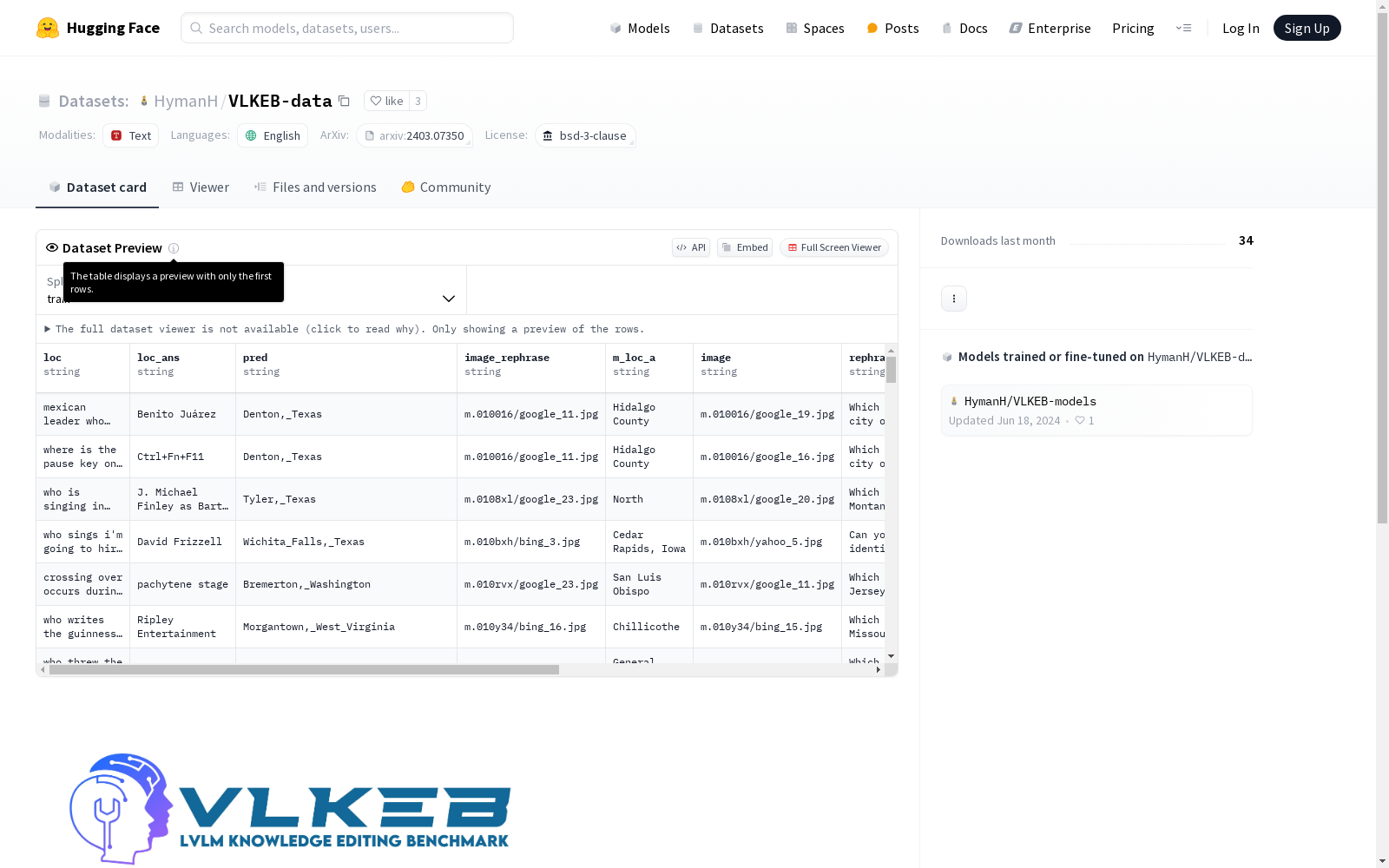
Task: Open the three-dot options menu
Action: point(954,299)
